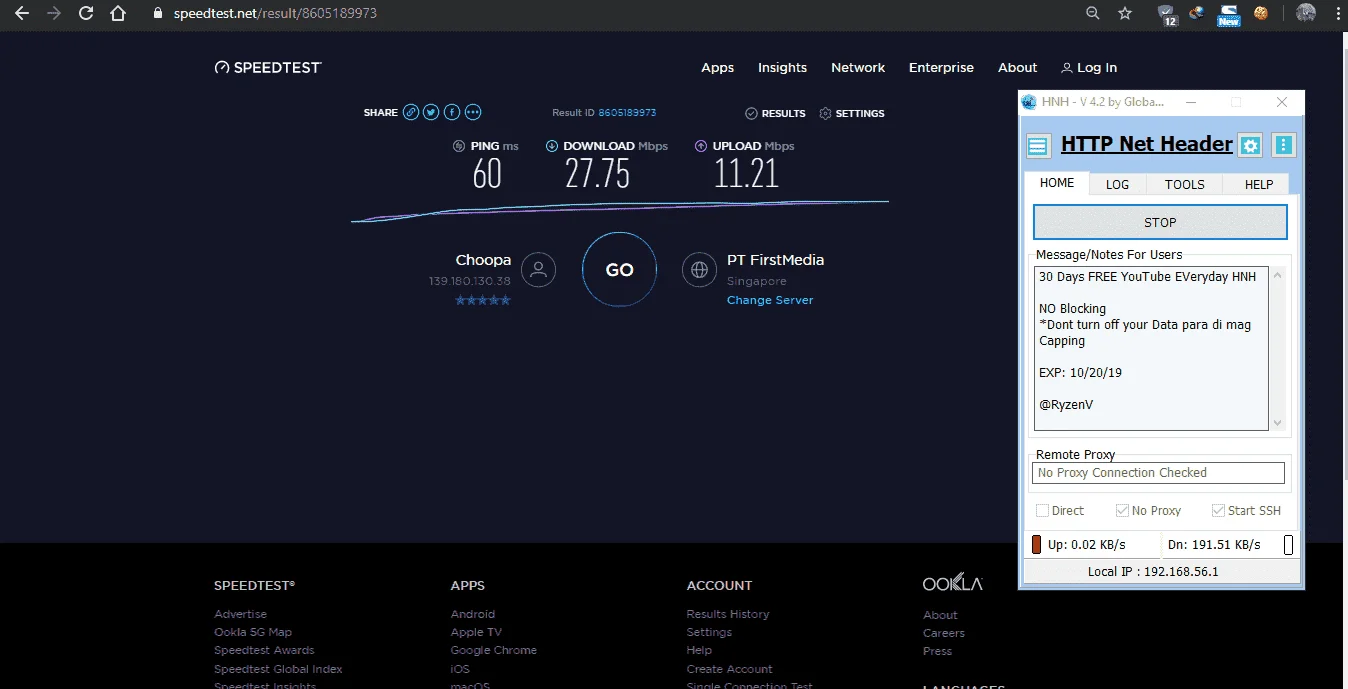Toggle the No Proxy checkbox
Screen dimensions: 1348x689
point(1122,511)
